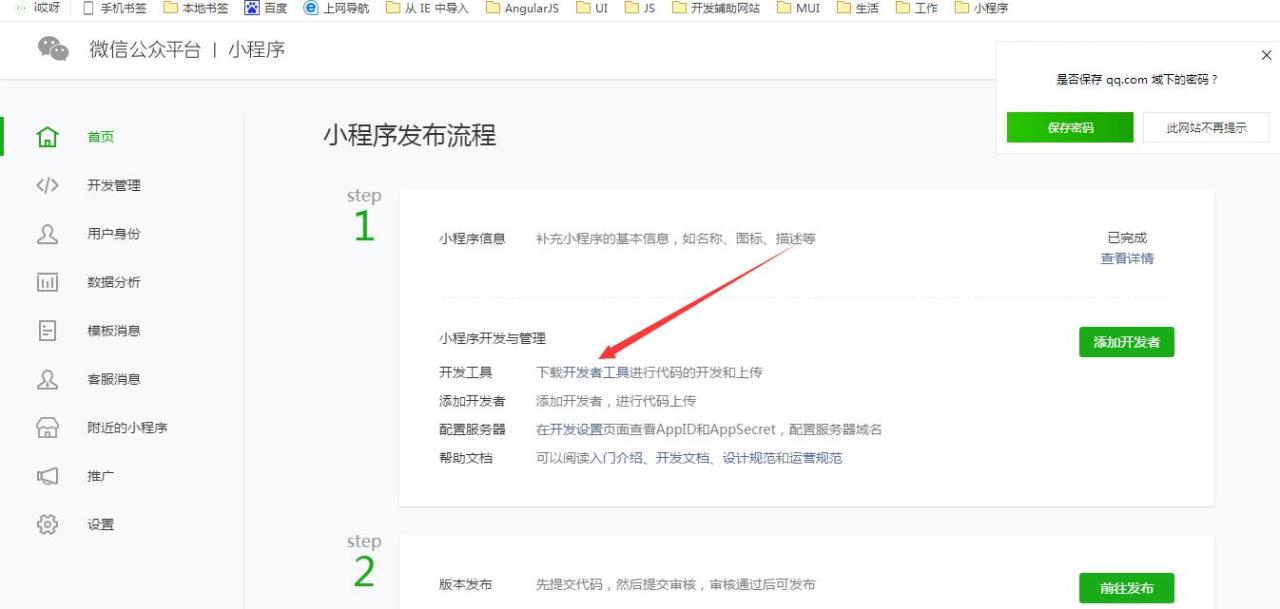Viewport: 1280px width, 609px height.
Task: Click the 小程序信息 label
Action: (472, 238)
